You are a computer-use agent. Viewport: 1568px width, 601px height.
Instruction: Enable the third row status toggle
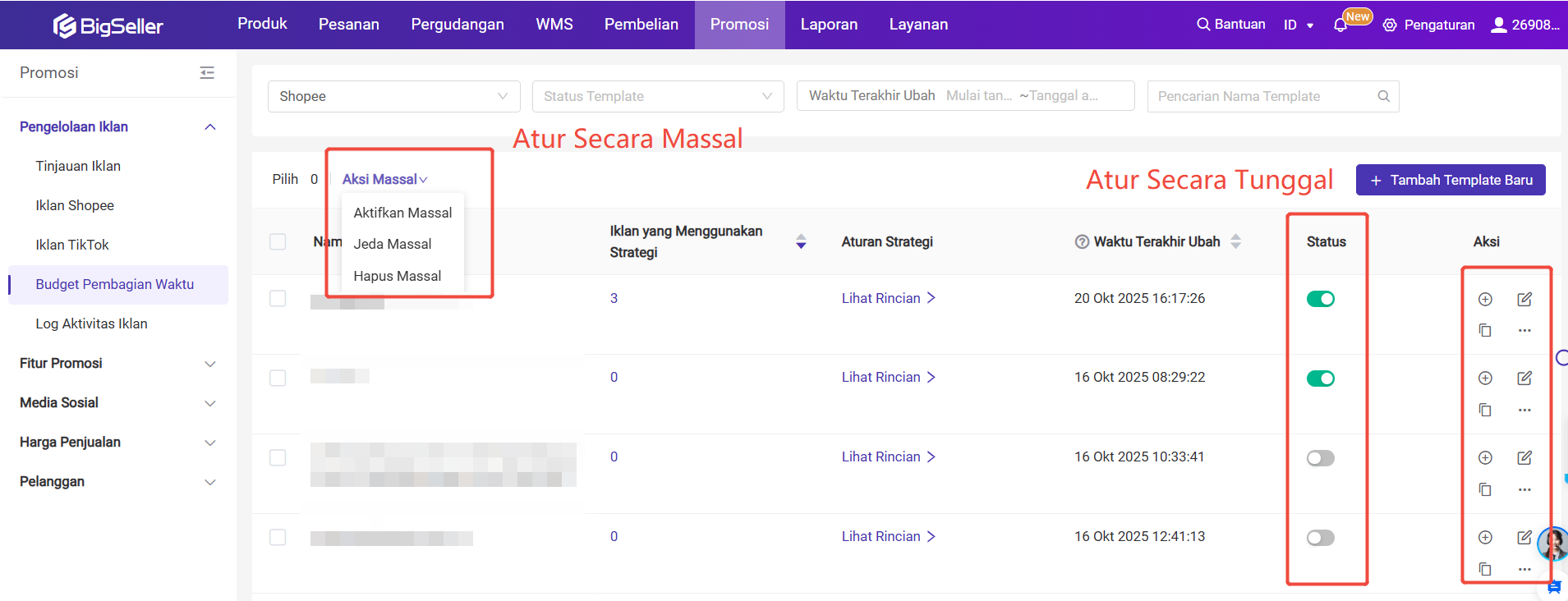(1320, 458)
